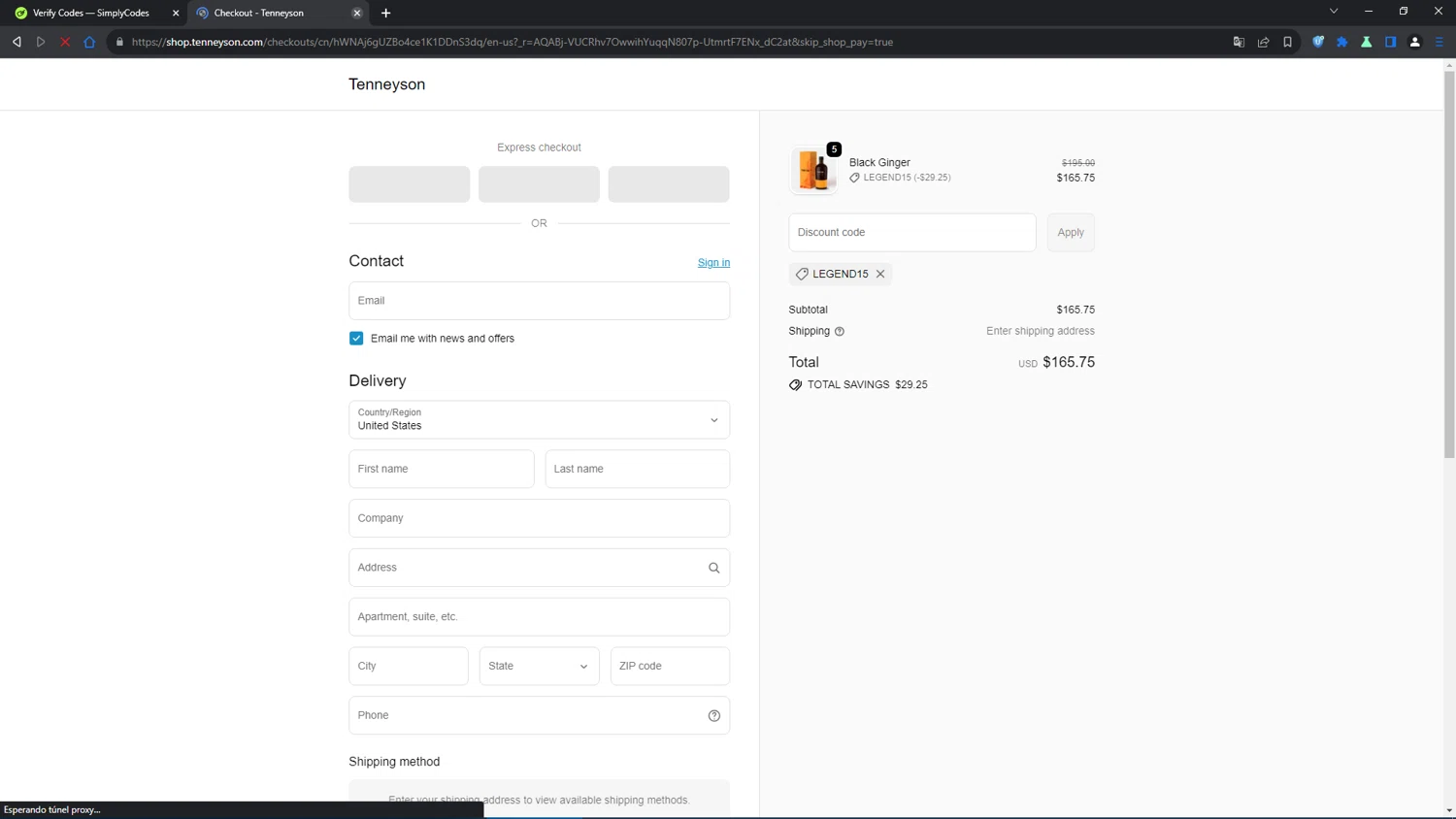Open the tab list chevron in title bar
Image resolution: width=1456 pixels, height=819 pixels.
click(1334, 11)
